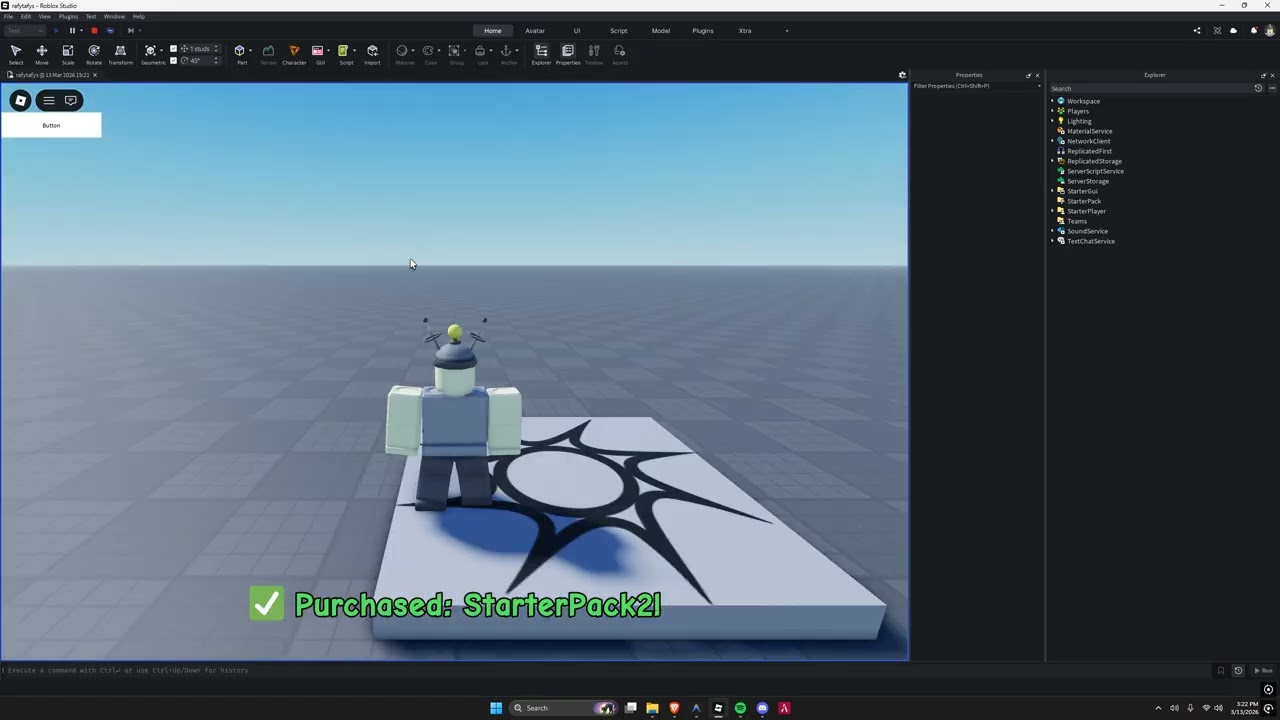Expand the Workspace node
The height and width of the screenshot is (720, 1280).
coord(1052,101)
